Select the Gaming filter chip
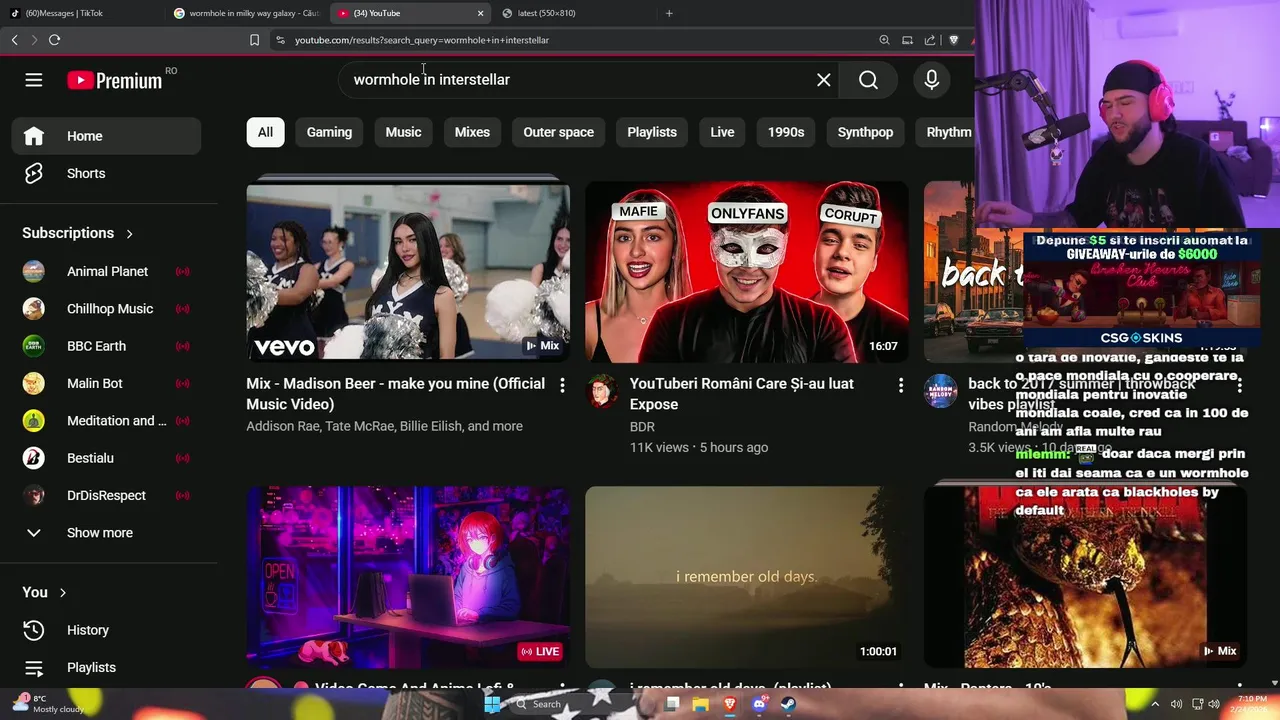The image size is (1280, 720). [329, 132]
